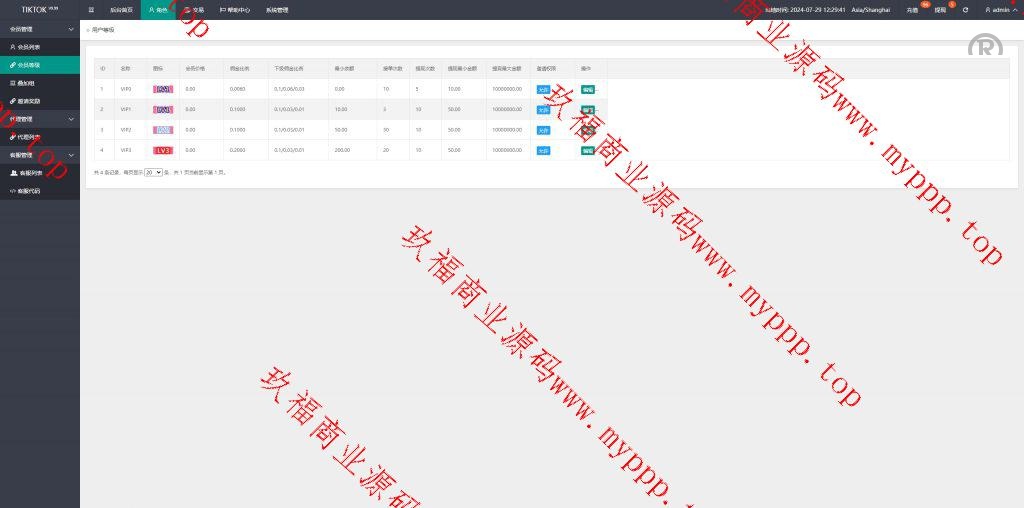Click the green 编辑 button for VIP0

click(587, 89)
